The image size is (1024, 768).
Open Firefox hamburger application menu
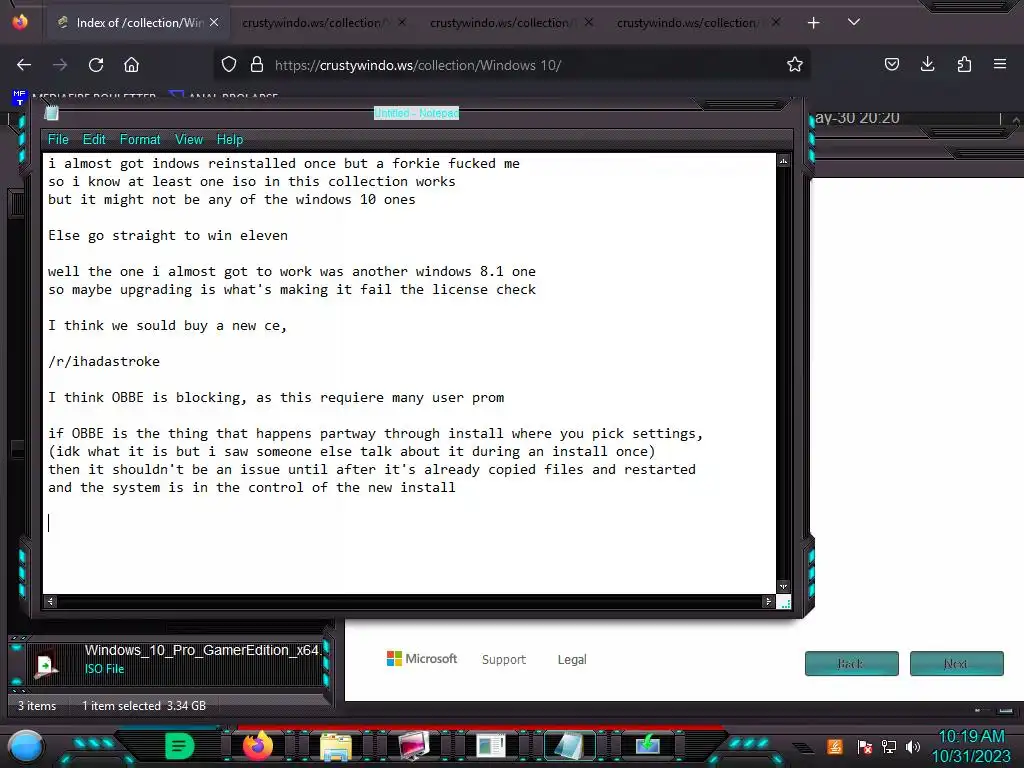coord(999,65)
